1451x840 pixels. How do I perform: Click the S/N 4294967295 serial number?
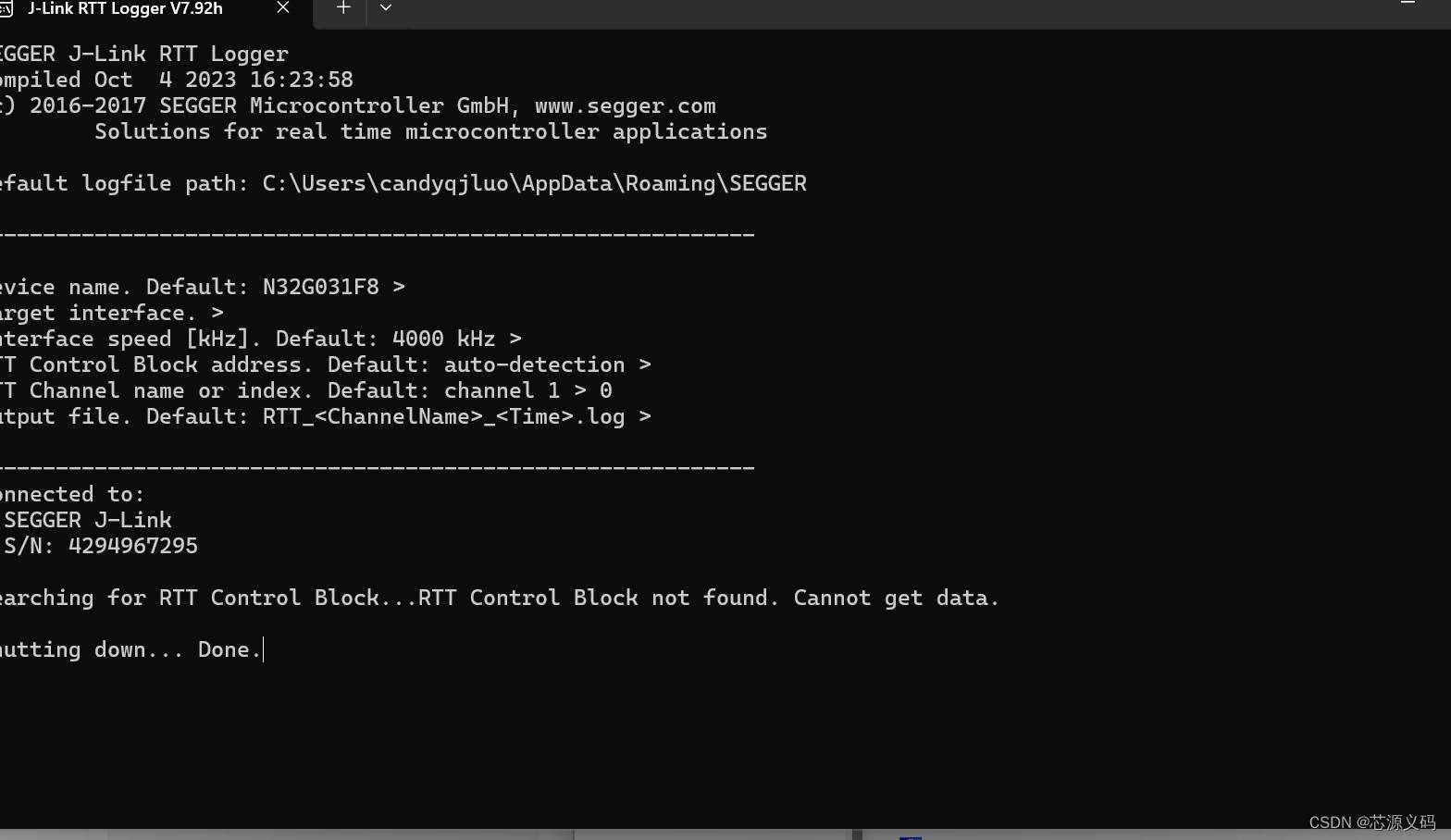click(x=101, y=546)
